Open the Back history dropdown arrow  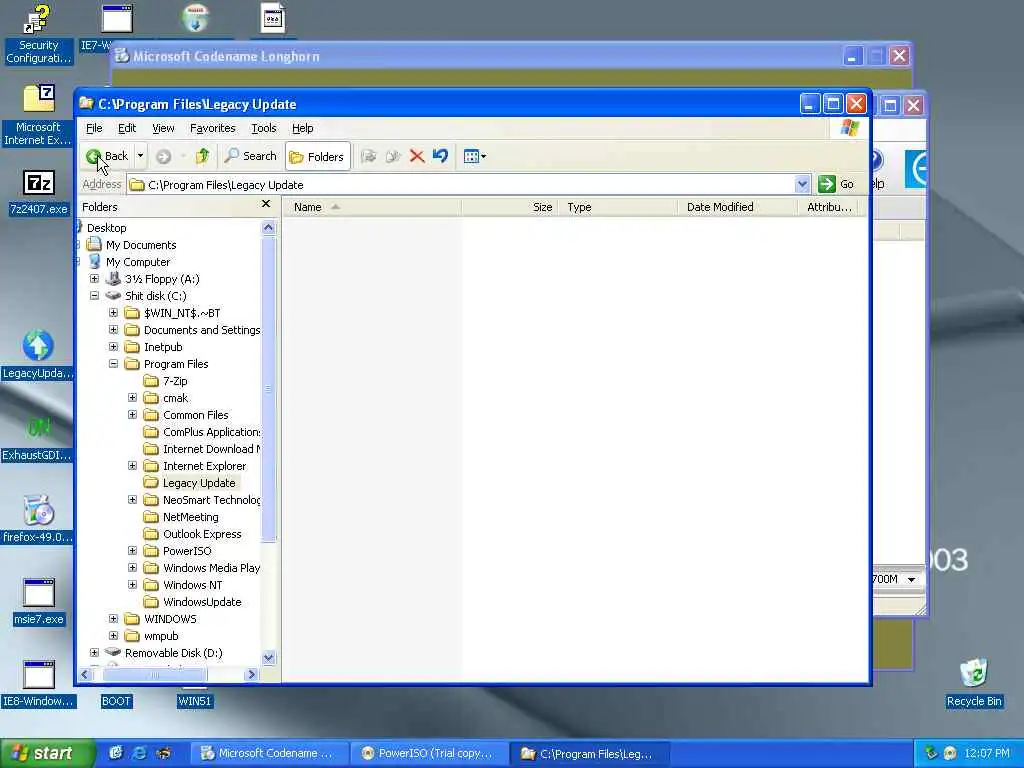tap(140, 156)
